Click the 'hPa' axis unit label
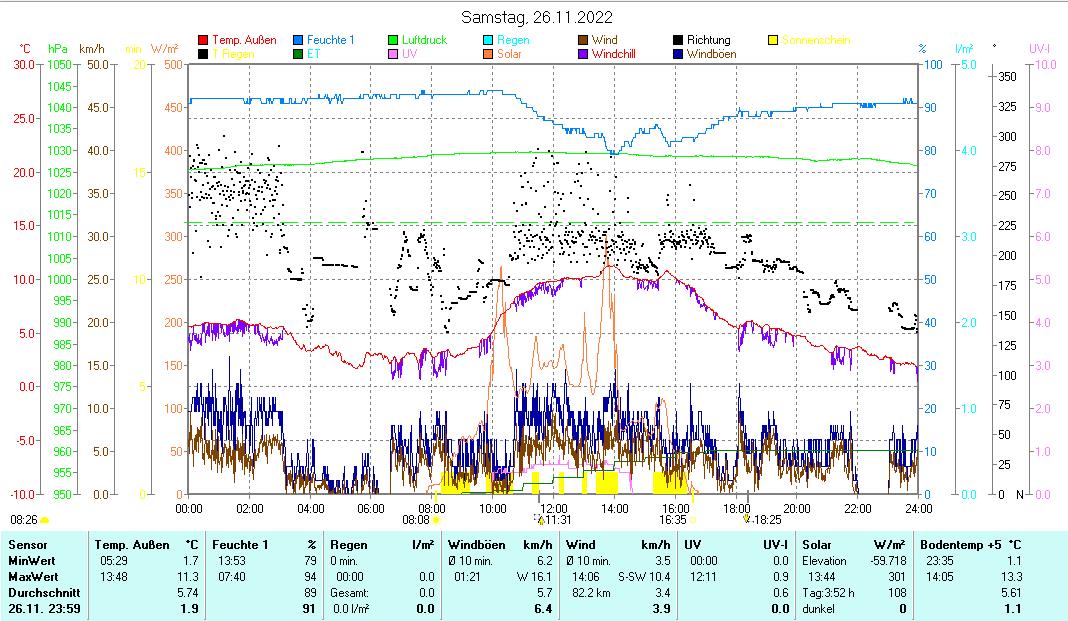Image resolution: width=1068 pixels, height=621 pixels. 58,49
